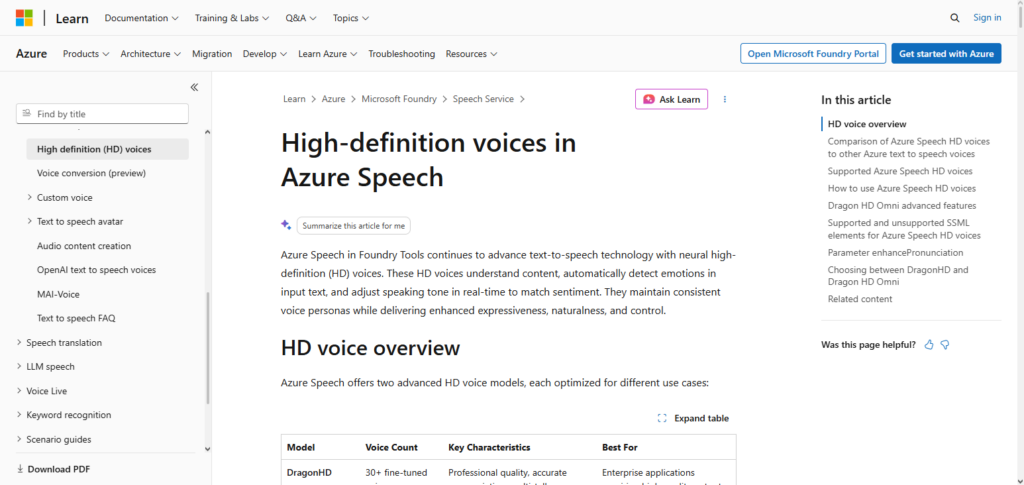Jump to Related content

(860, 299)
